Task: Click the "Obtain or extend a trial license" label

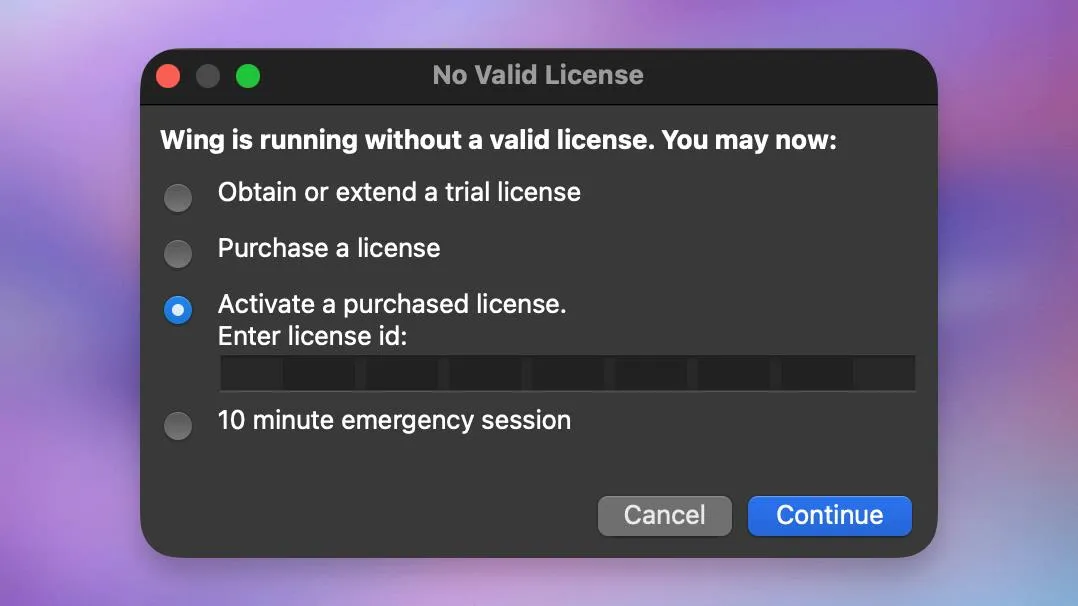Action: 399,192
